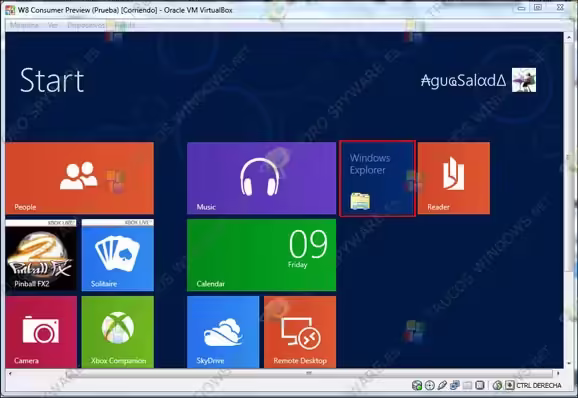Image resolution: width=578 pixels, height=398 pixels.
Task: Open the Máquina menu
Action: (24, 25)
